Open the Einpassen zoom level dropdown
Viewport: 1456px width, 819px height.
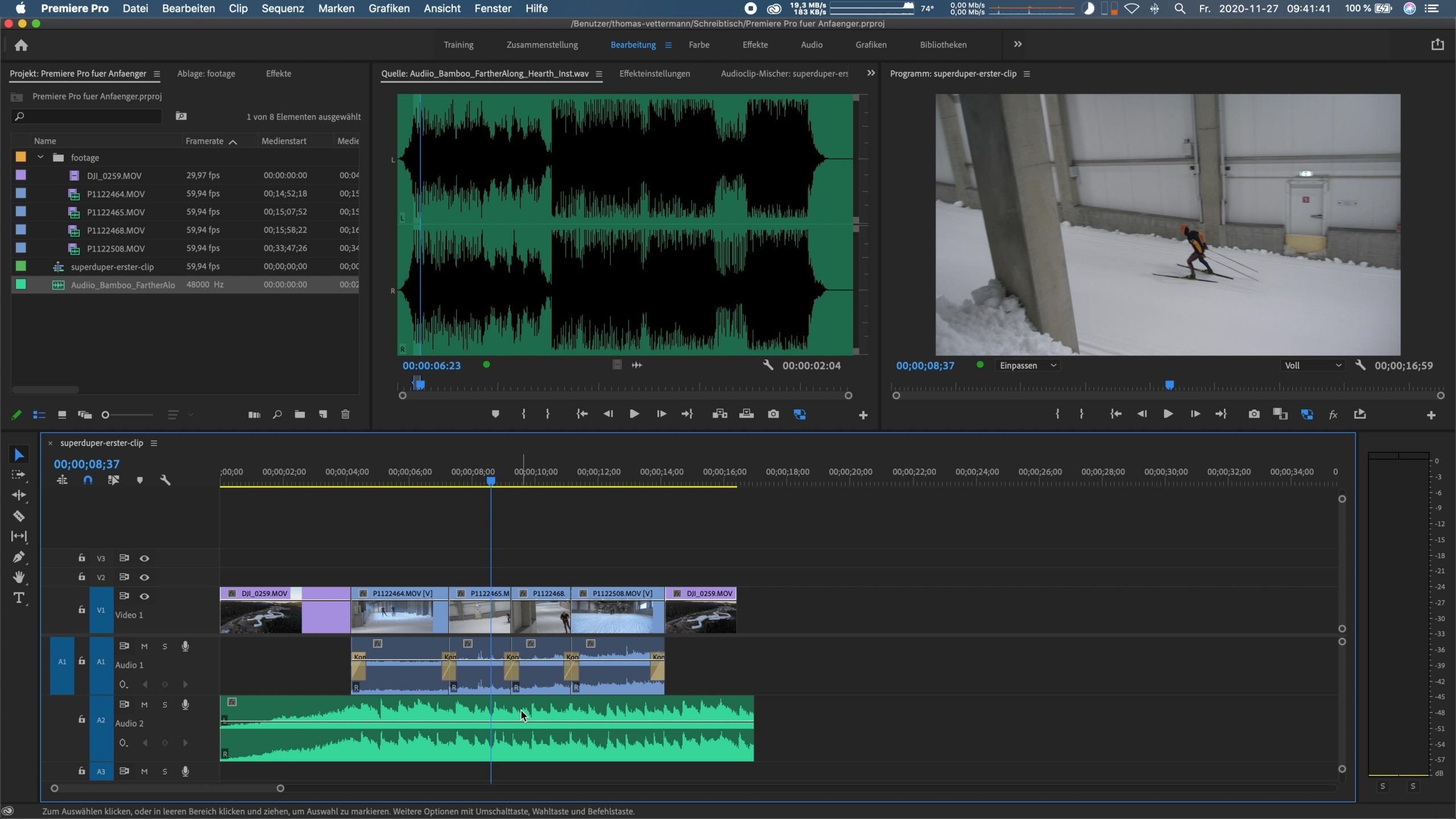click(x=1028, y=366)
